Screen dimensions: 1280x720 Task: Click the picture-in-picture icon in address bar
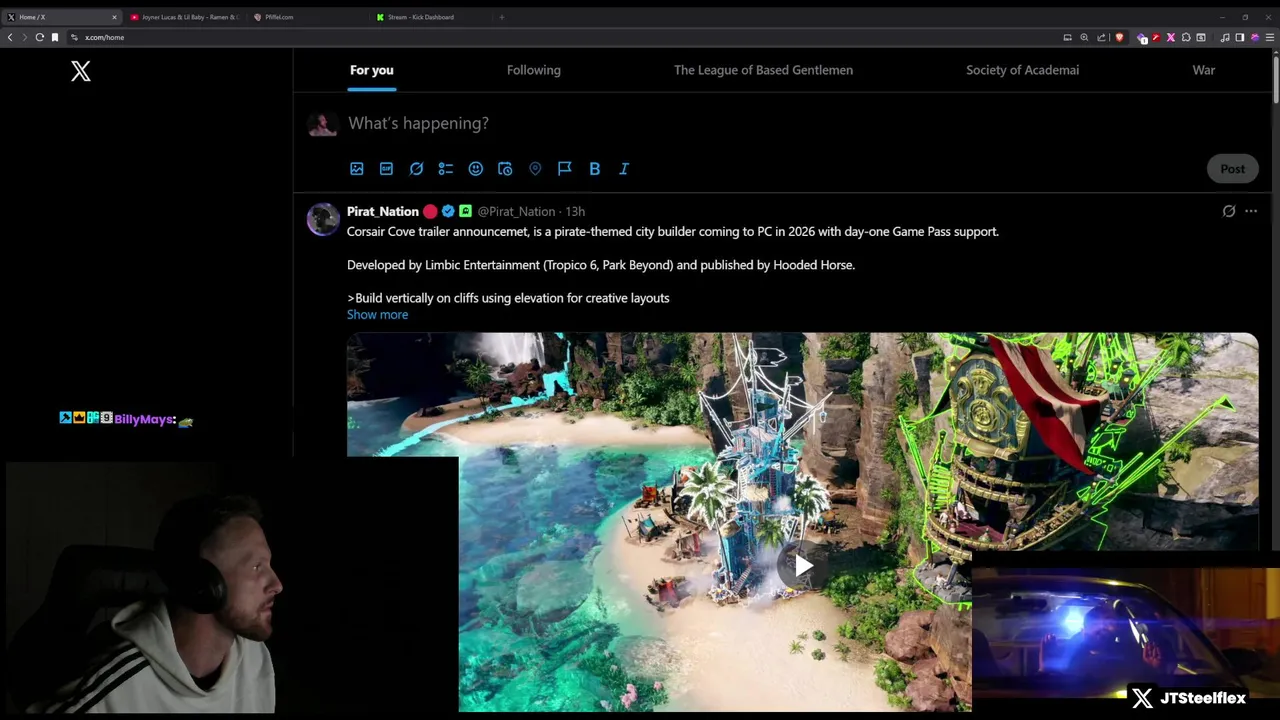tap(1067, 37)
